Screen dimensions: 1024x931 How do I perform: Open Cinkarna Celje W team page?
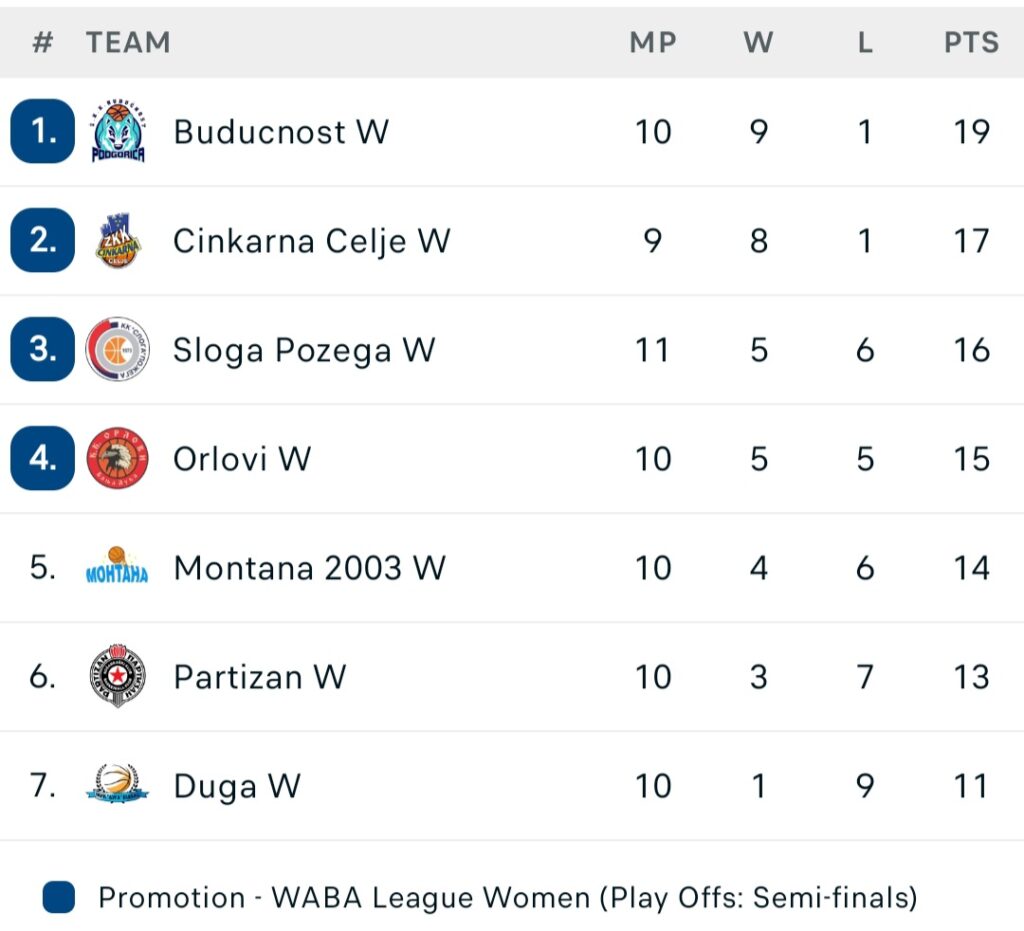point(312,241)
